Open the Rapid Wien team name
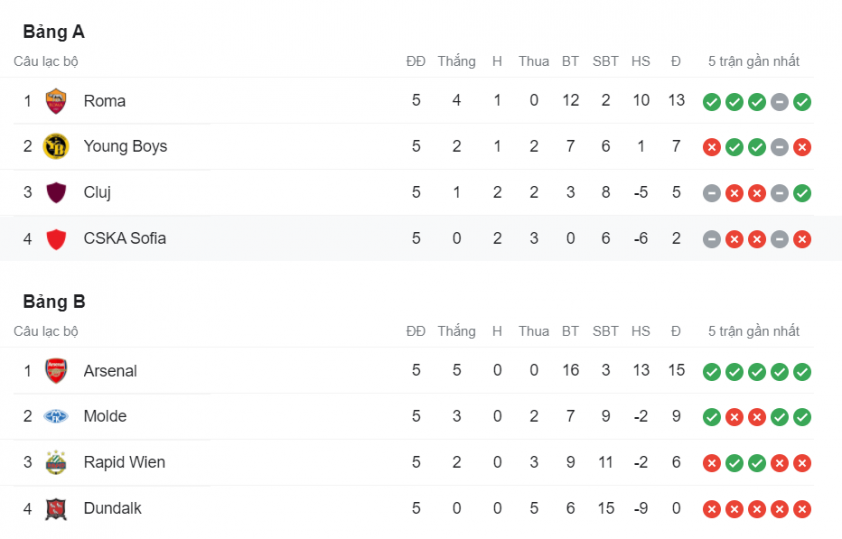 pos(124,462)
